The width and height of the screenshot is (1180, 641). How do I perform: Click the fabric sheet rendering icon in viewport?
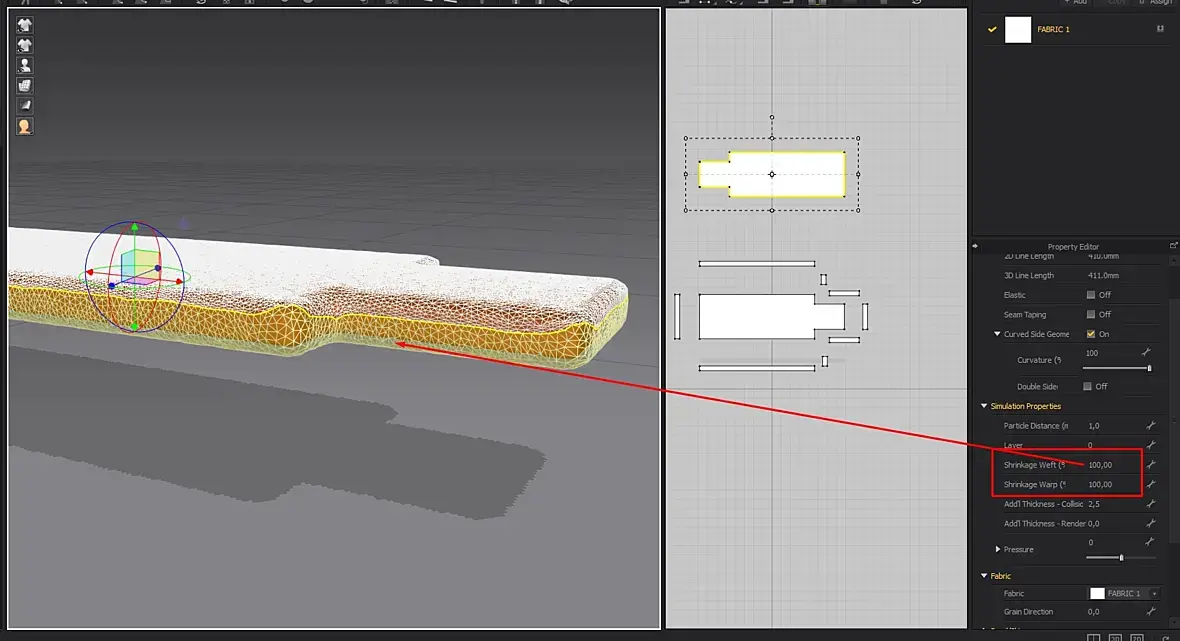click(24, 106)
